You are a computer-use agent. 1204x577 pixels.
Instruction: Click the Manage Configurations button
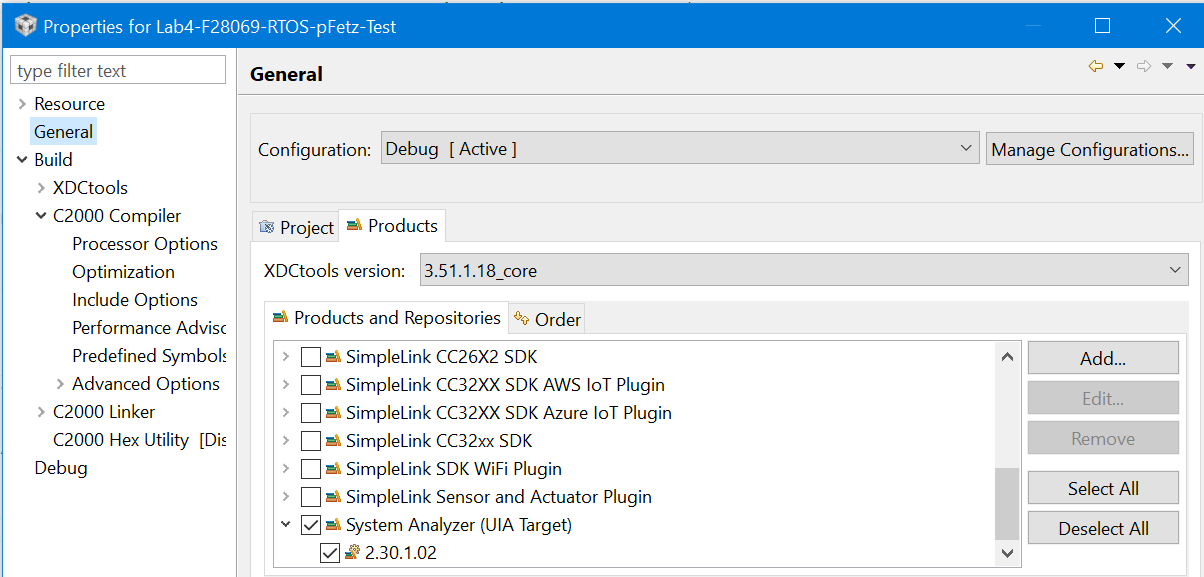pyautogui.click(x=1089, y=150)
